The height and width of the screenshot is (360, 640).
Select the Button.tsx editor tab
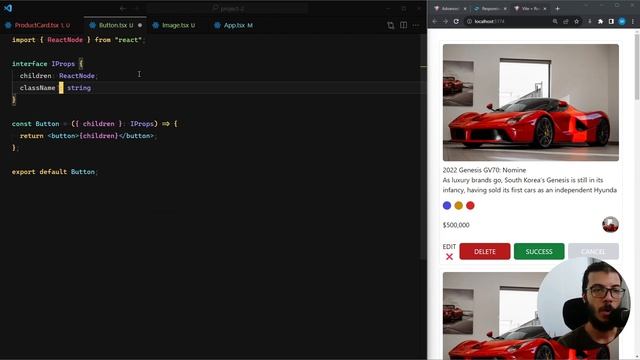coord(116,25)
